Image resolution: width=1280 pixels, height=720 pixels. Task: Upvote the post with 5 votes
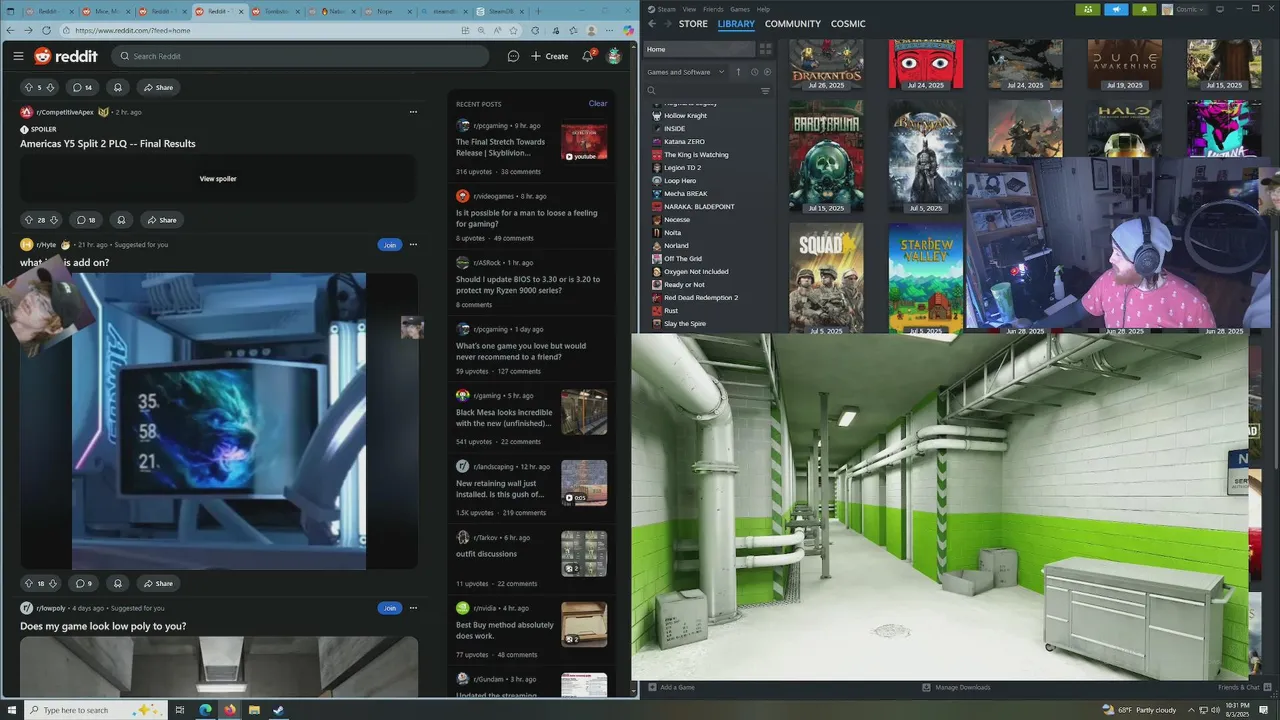point(28,87)
